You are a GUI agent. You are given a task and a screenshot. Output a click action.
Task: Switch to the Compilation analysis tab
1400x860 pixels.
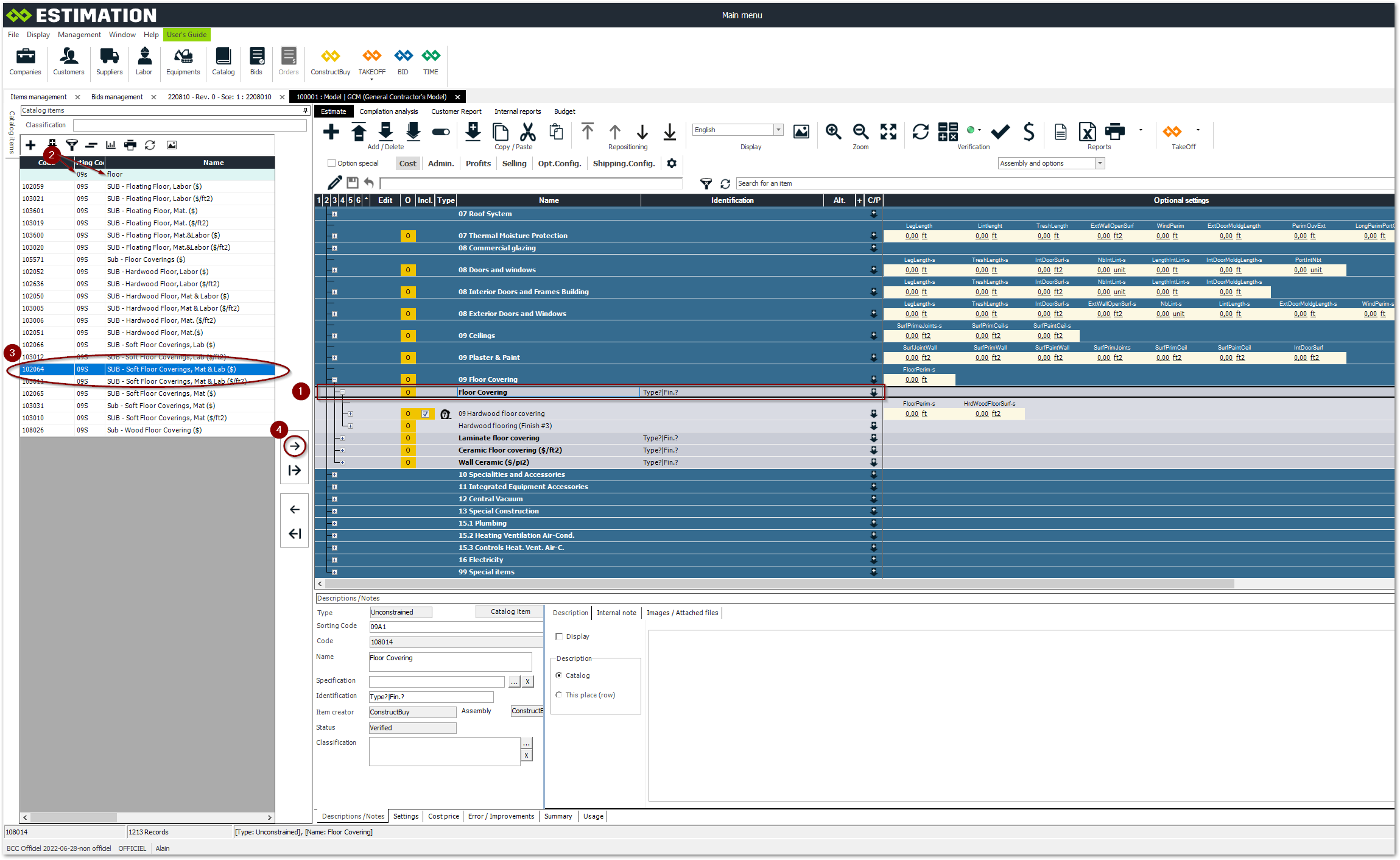coord(389,111)
